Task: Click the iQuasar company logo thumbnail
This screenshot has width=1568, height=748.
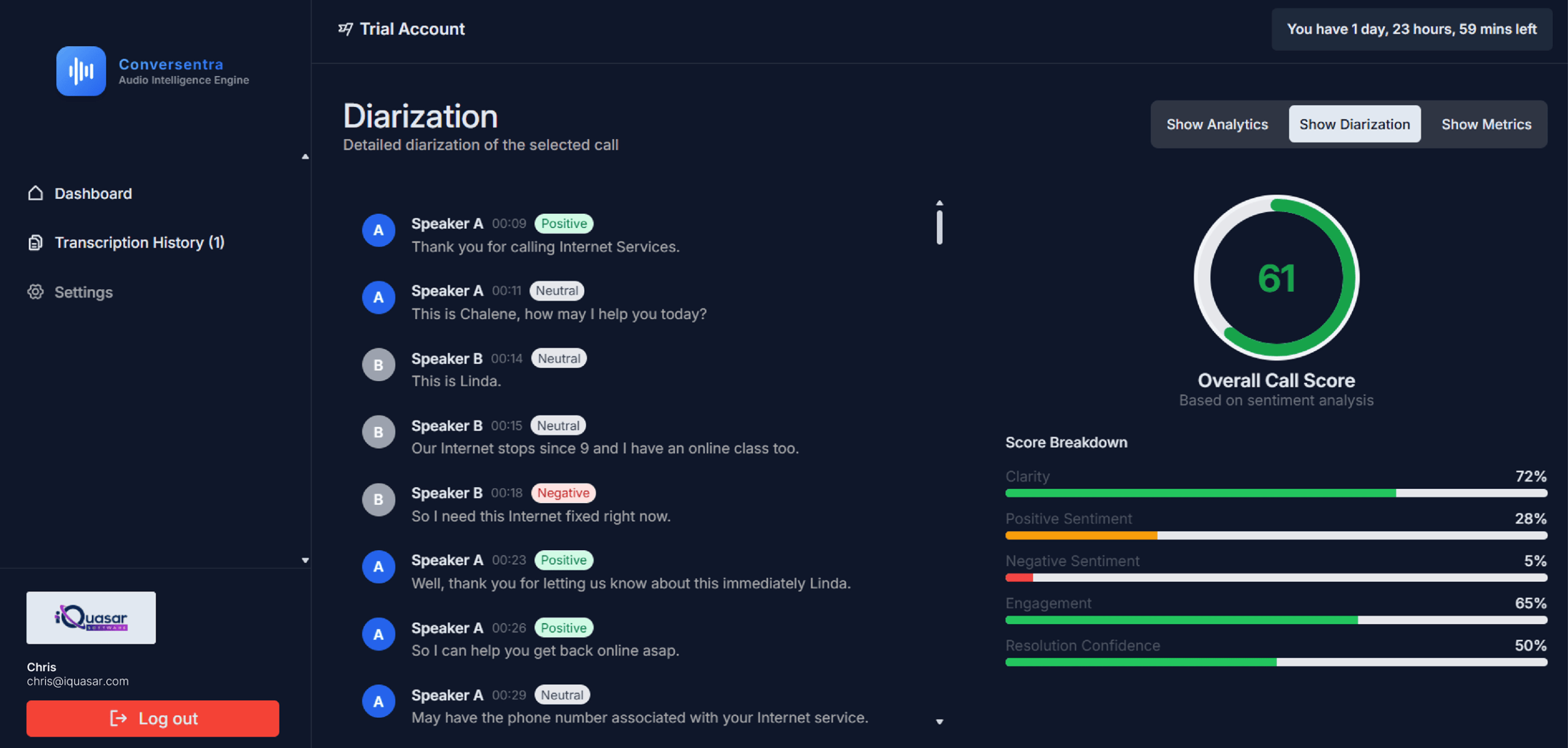Action: pyautogui.click(x=91, y=617)
